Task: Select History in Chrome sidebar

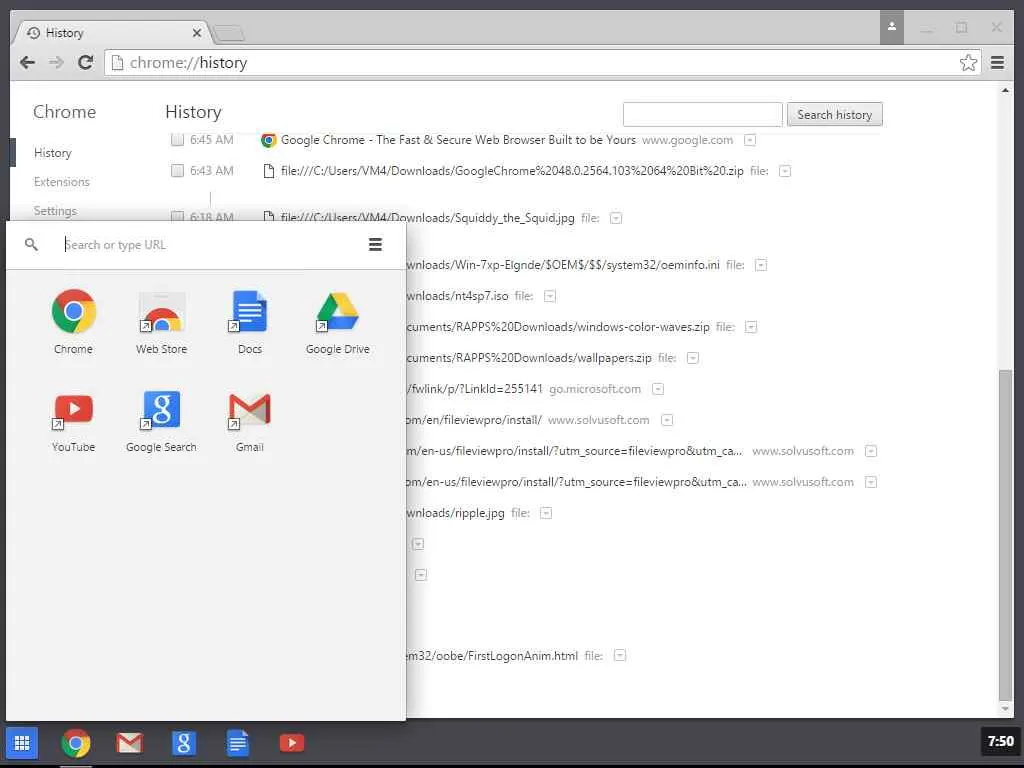Action: (x=53, y=153)
